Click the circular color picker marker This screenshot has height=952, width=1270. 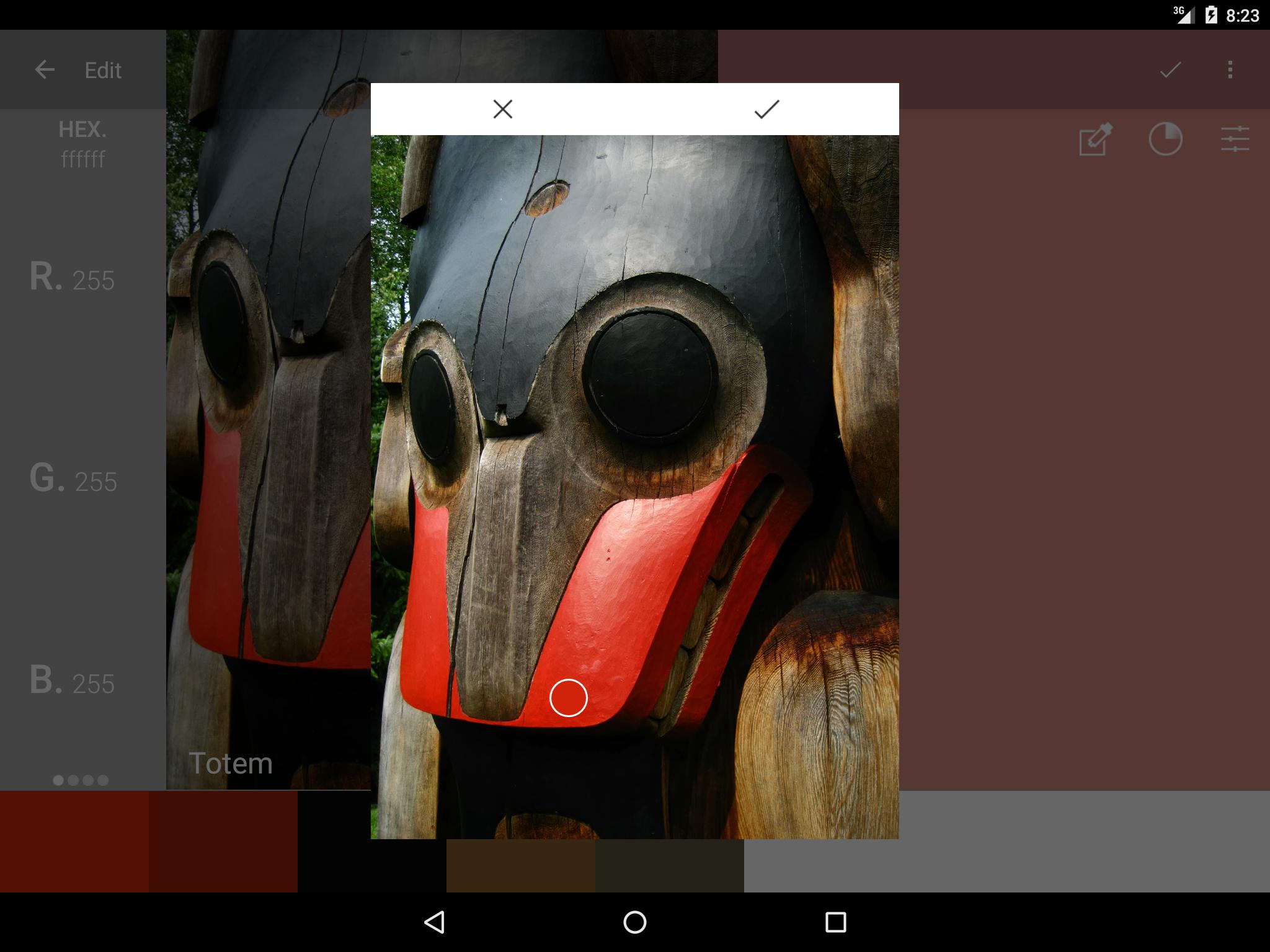click(x=568, y=698)
